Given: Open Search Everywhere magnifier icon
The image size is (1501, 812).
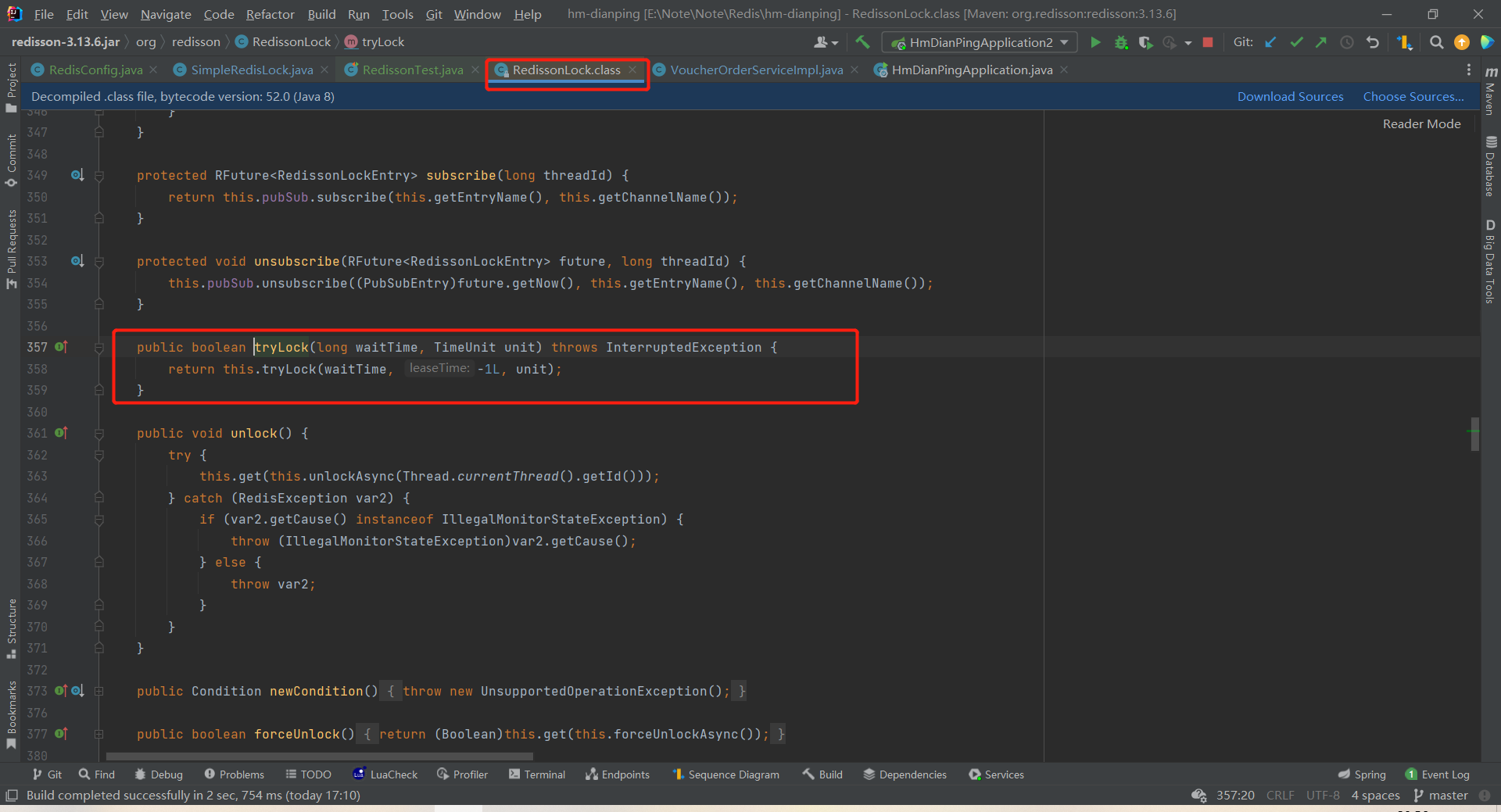Looking at the screenshot, I should click(x=1436, y=42).
